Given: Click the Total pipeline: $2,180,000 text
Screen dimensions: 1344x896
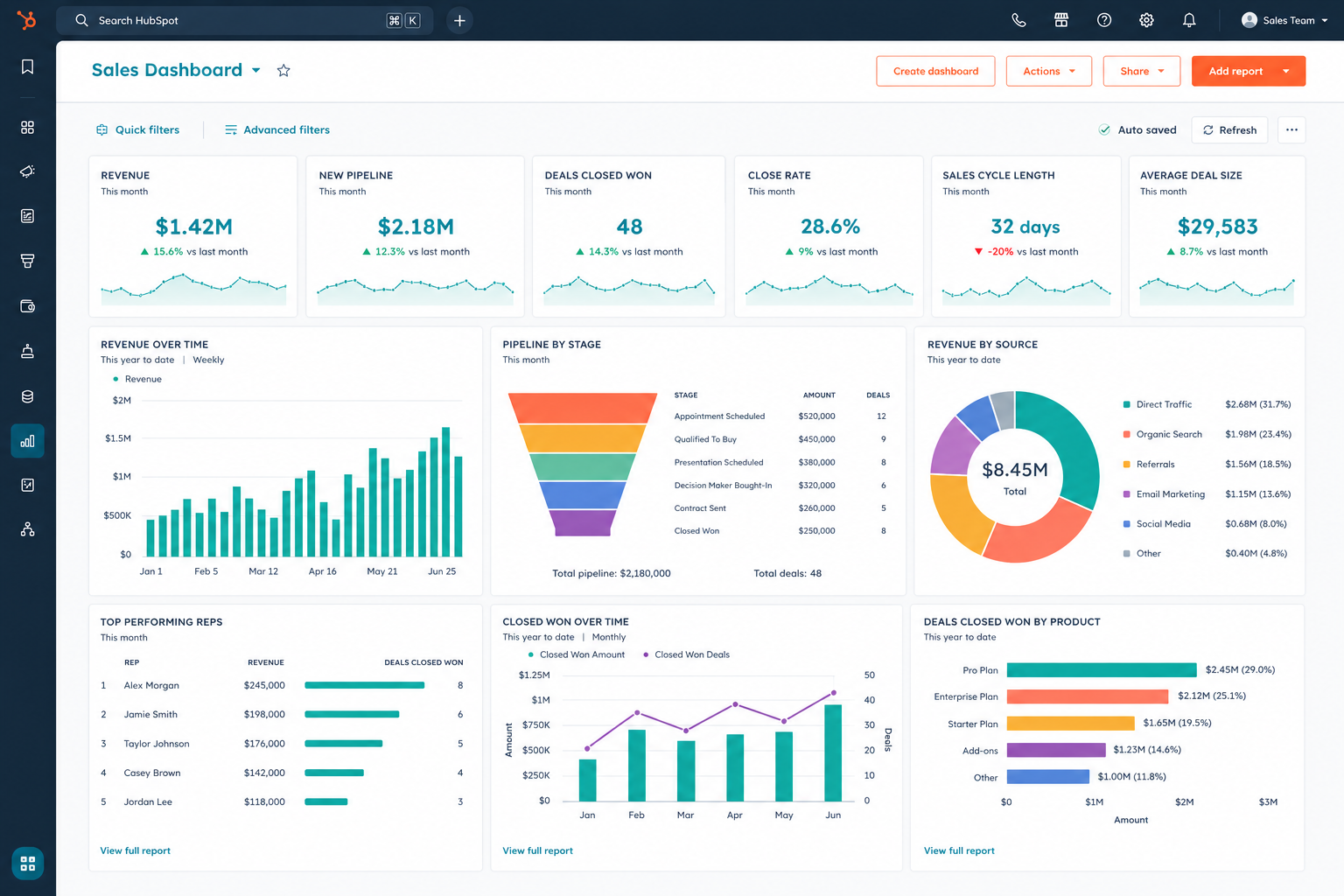Looking at the screenshot, I should tap(612, 573).
